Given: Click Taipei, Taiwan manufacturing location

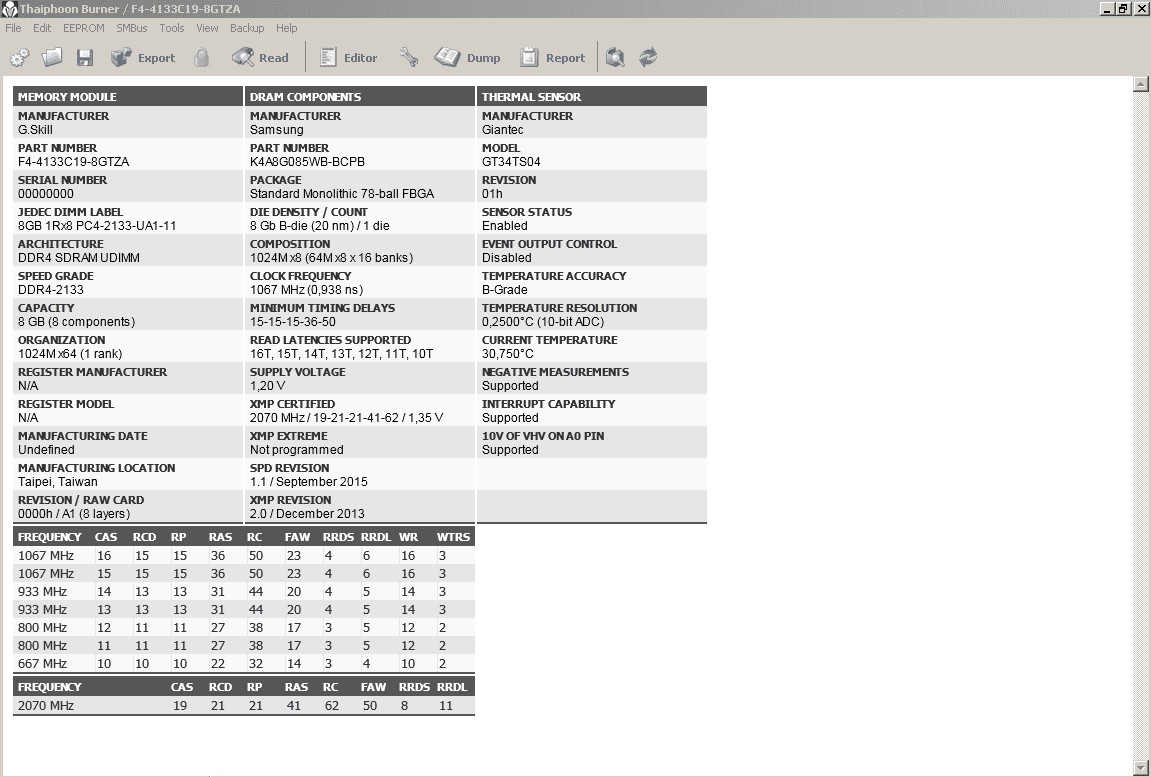Looking at the screenshot, I should [x=57, y=481].
